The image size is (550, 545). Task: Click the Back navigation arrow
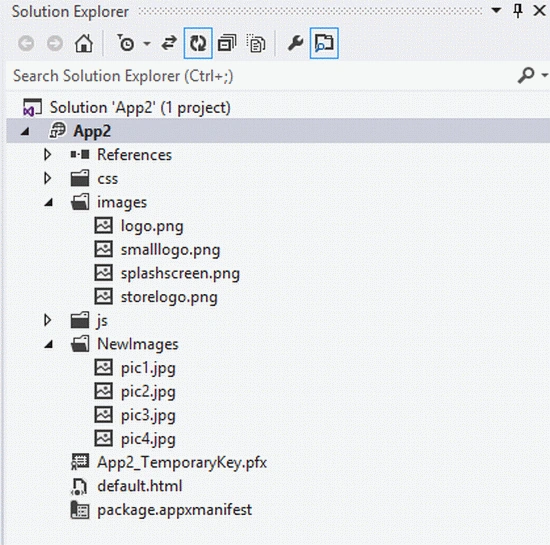(x=26, y=44)
